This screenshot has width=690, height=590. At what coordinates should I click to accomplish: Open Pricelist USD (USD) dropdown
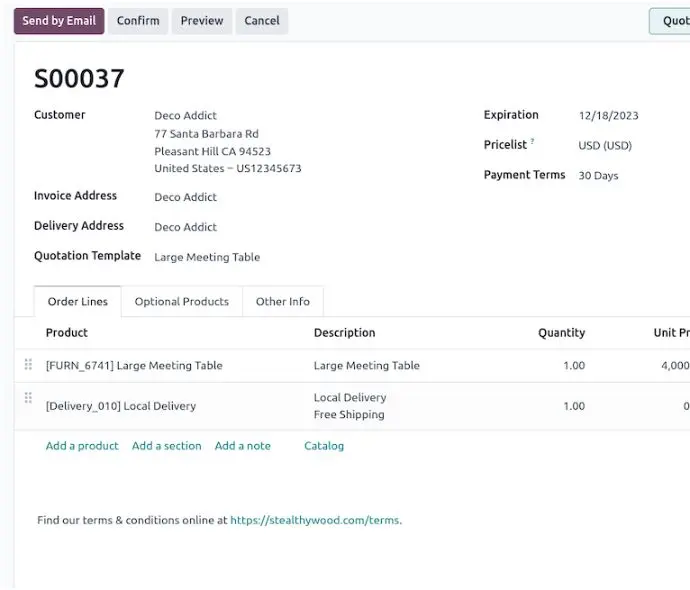[x=605, y=146]
